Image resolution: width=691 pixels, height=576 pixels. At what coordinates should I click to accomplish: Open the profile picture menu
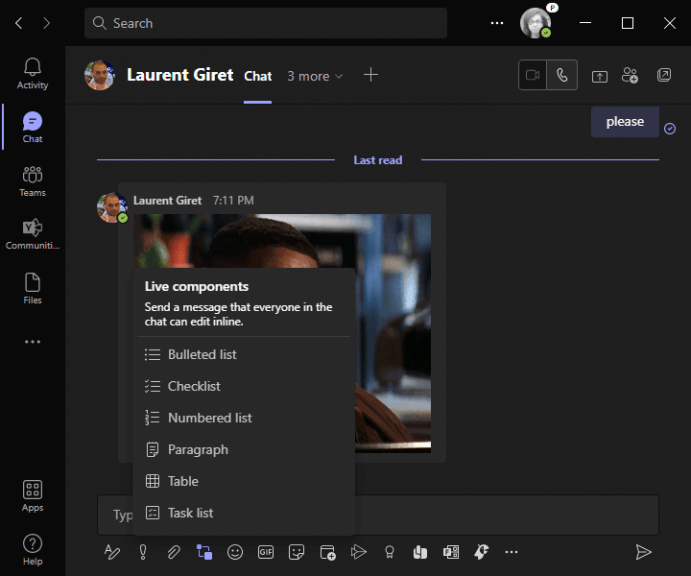[x=535, y=23]
